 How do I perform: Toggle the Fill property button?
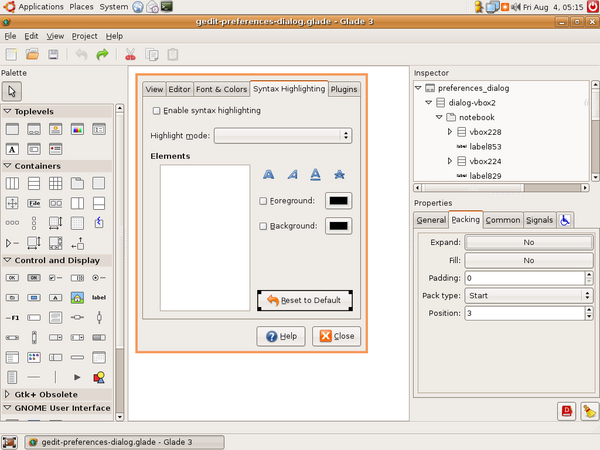pos(529,260)
